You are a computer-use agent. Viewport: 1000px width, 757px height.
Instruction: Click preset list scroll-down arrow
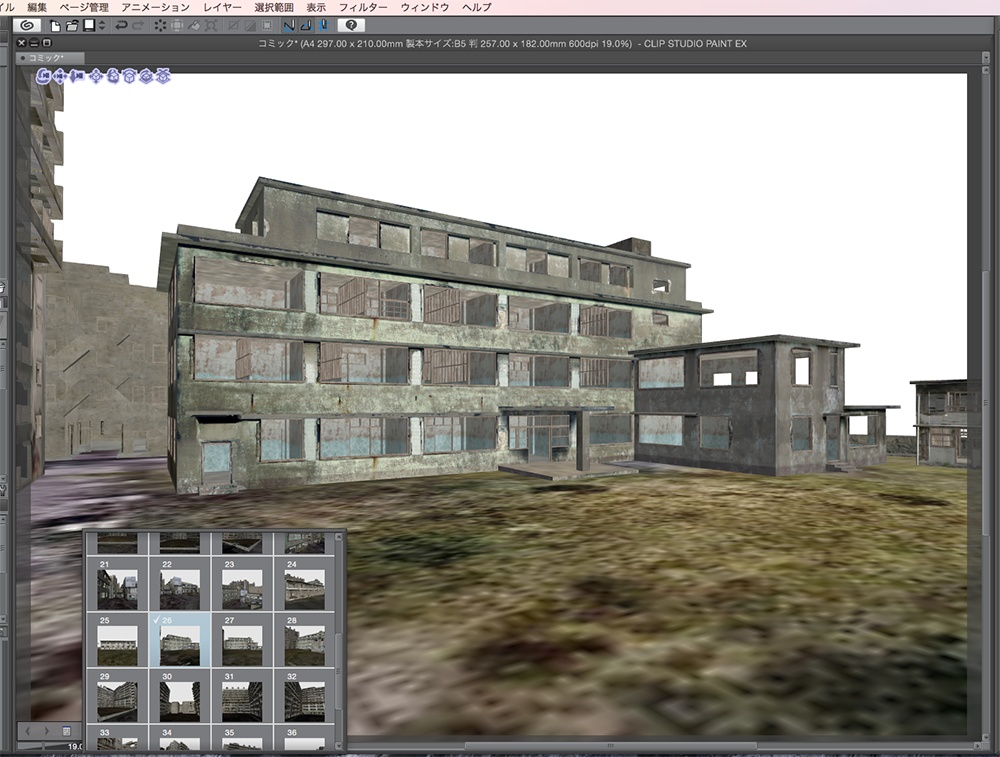coord(339,744)
